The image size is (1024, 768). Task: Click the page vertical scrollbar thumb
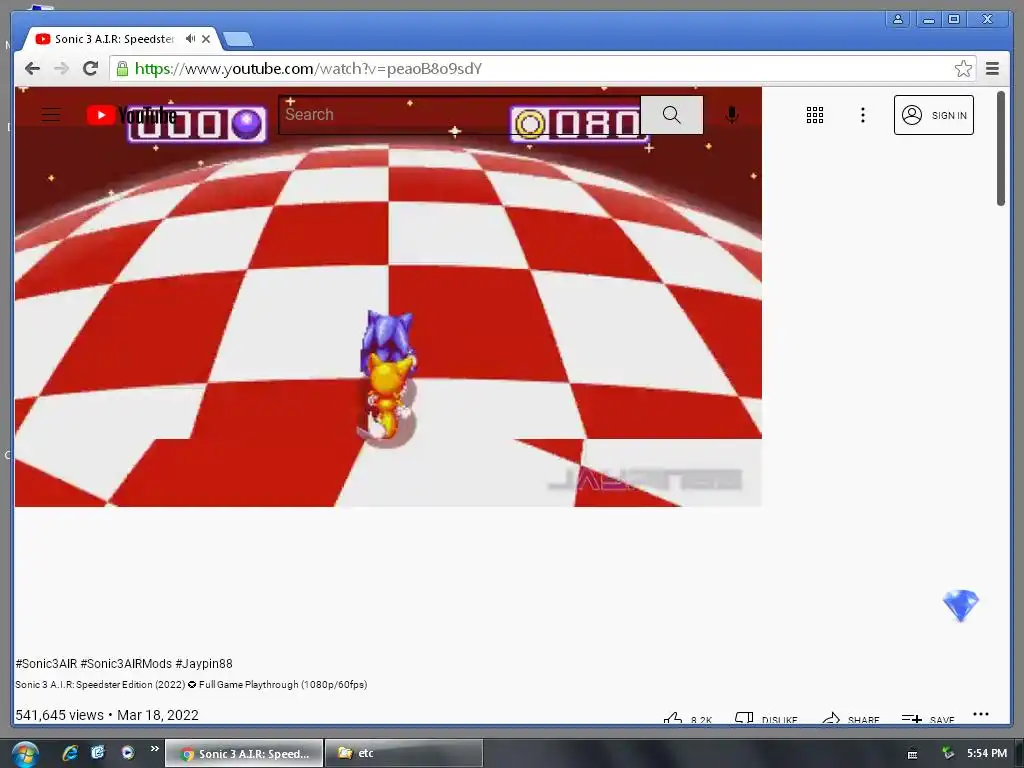point(1000,148)
